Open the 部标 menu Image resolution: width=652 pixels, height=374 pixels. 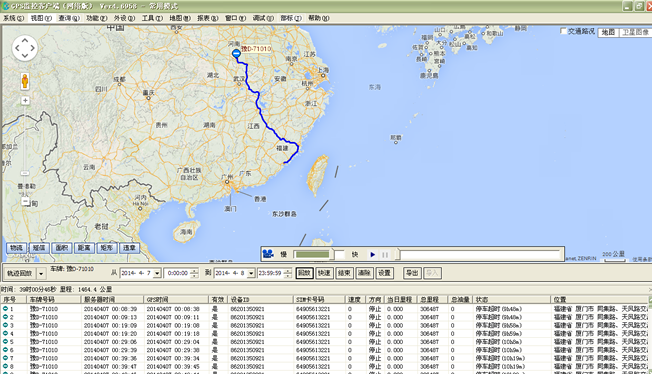point(291,18)
